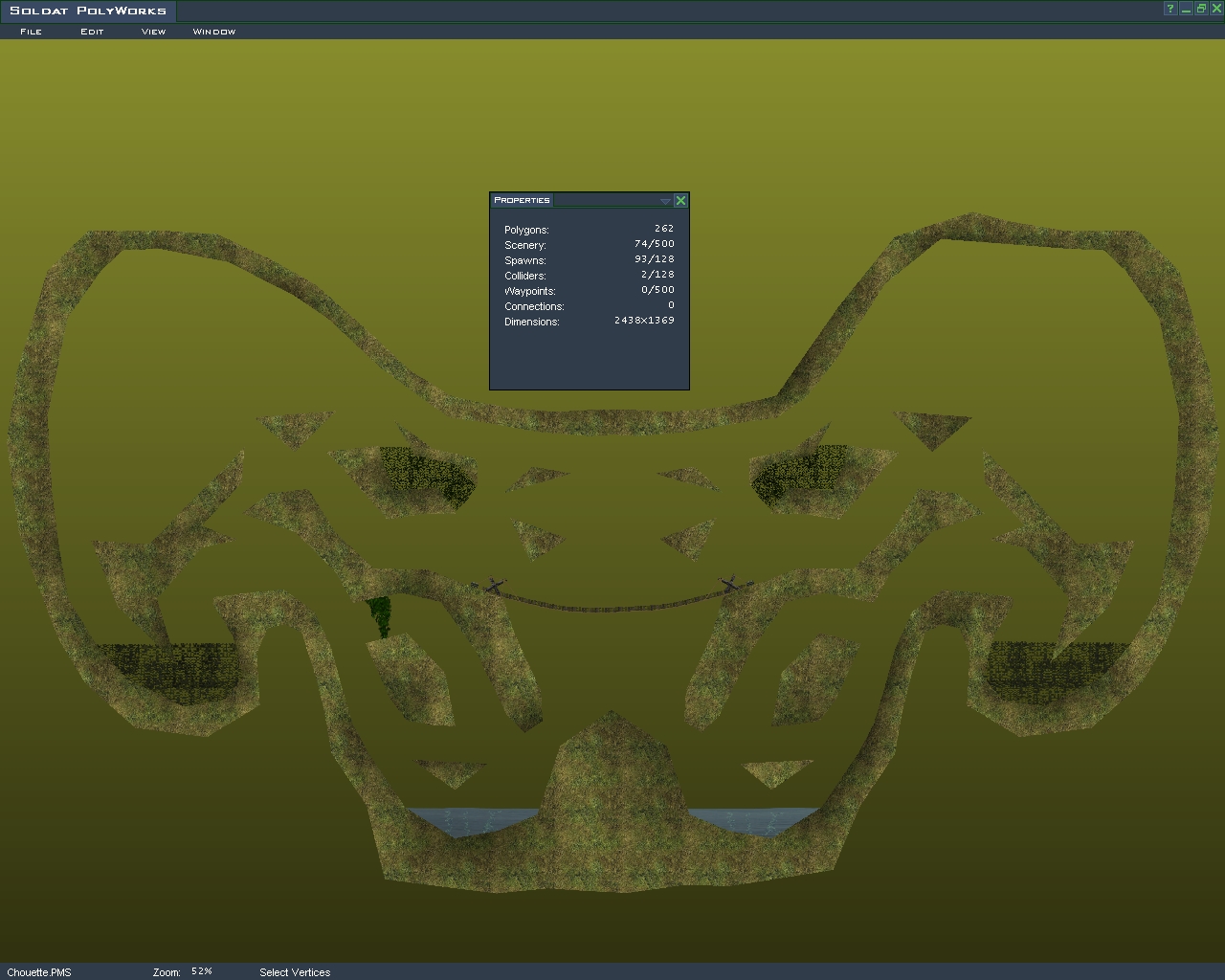This screenshot has height=980, width=1225.
Task: Click the right crossed-gun scenery object on bridge
Action: pos(730,583)
